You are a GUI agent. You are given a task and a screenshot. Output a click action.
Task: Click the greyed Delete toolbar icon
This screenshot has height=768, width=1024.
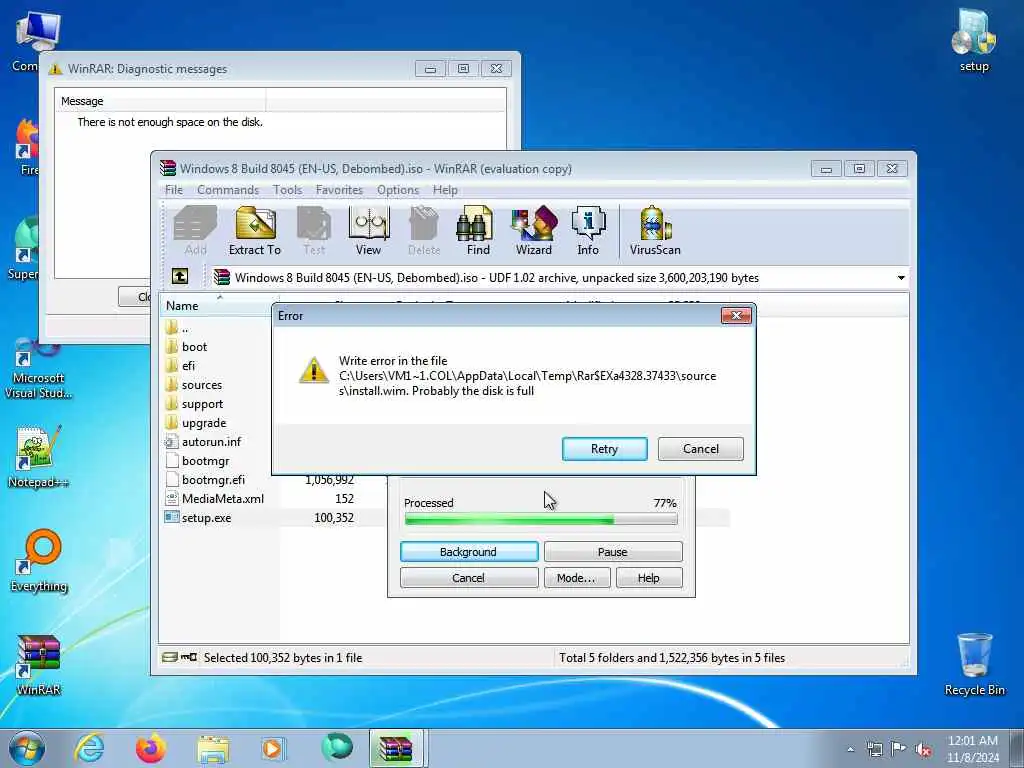[424, 230]
